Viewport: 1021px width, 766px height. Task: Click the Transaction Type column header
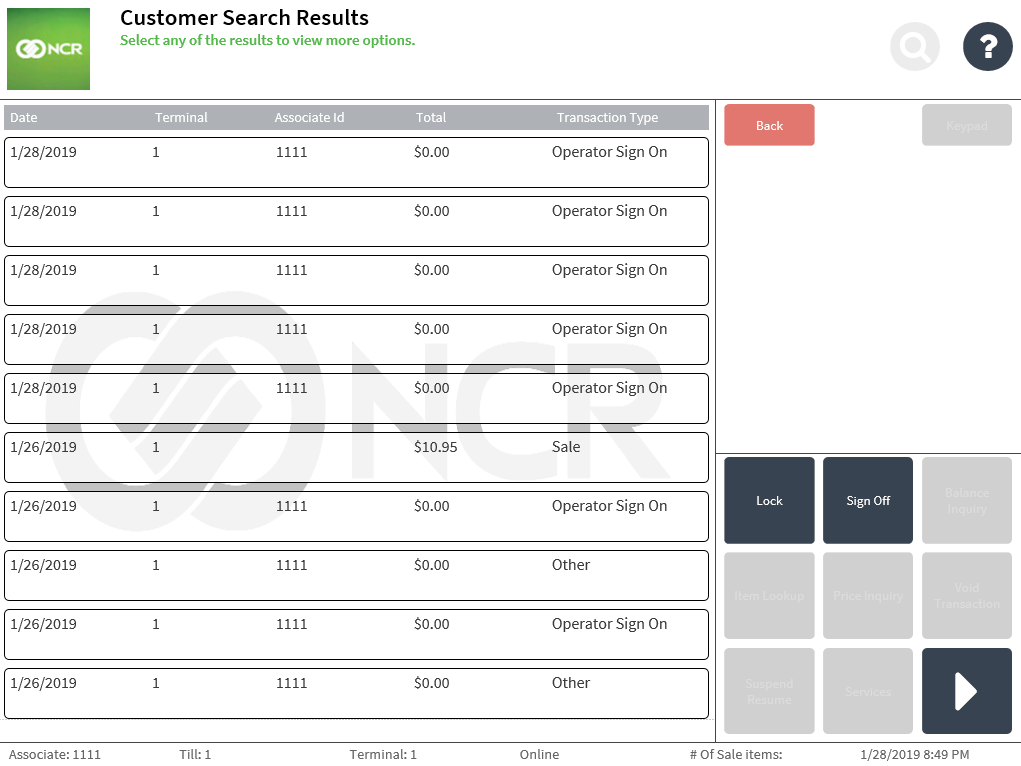point(607,118)
